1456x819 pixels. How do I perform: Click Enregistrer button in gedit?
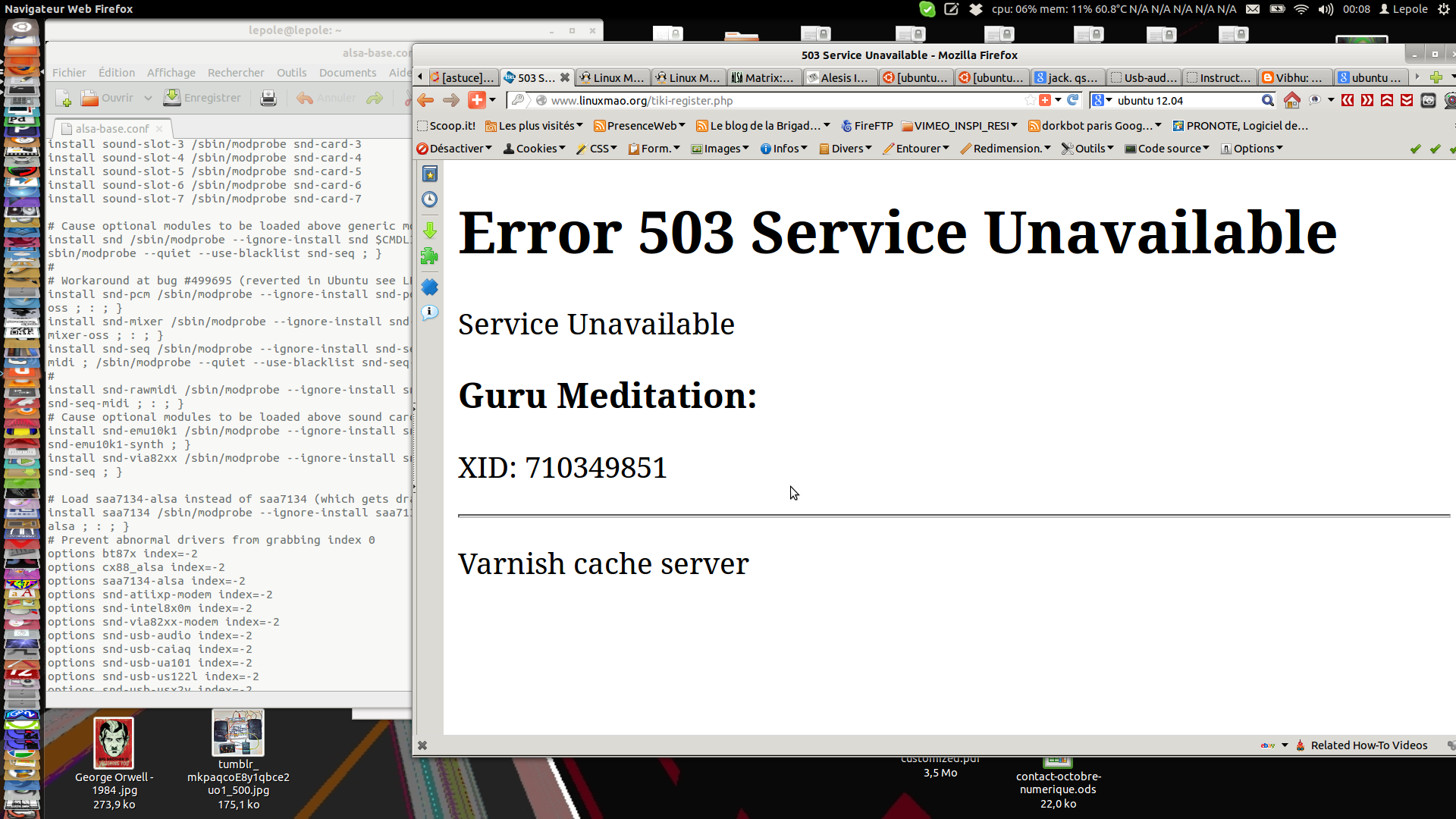pyautogui.click(x=202, y=98)
